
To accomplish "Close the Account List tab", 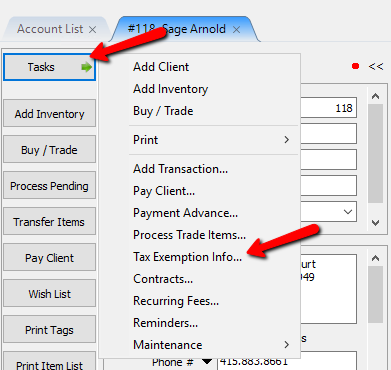I will [x=92, y=30].
